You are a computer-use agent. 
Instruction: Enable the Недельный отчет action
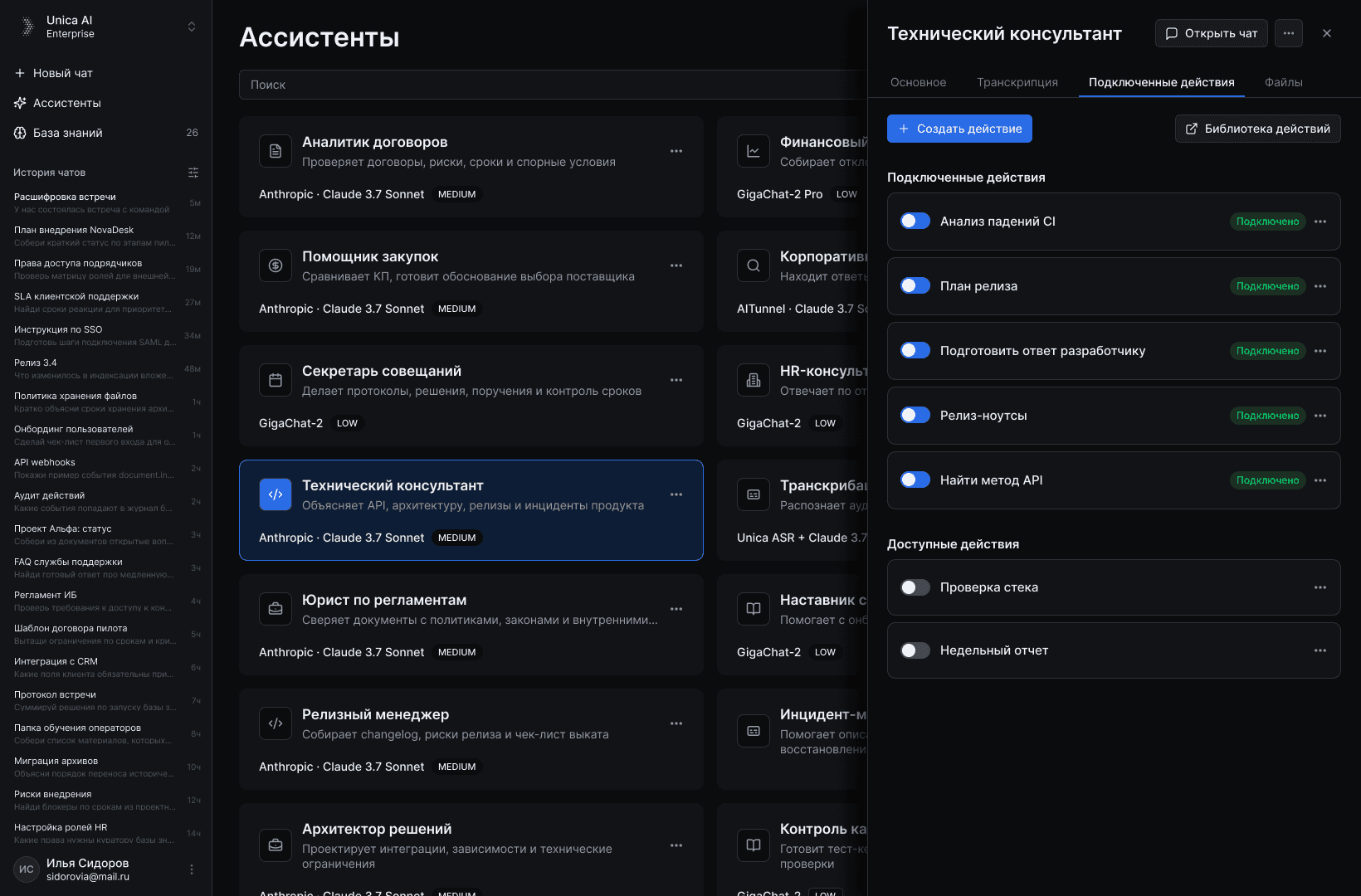(x=915, y=650)
